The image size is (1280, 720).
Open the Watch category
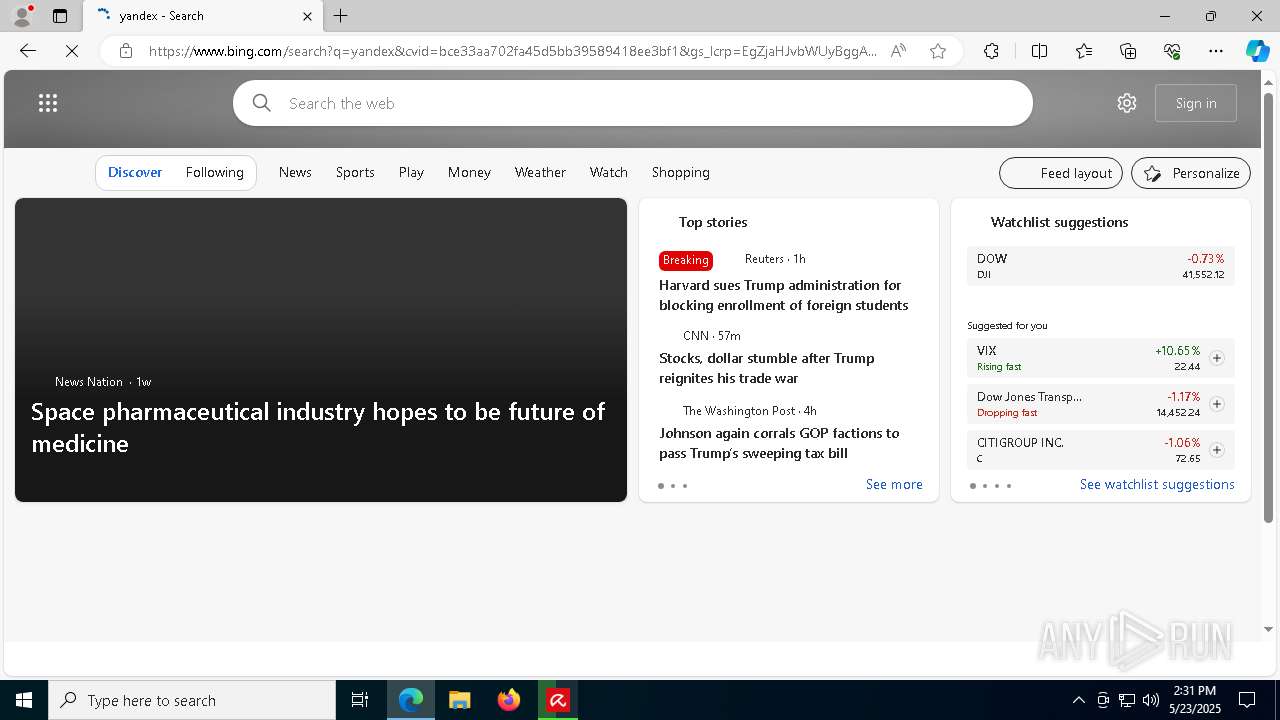coord(608,172)
